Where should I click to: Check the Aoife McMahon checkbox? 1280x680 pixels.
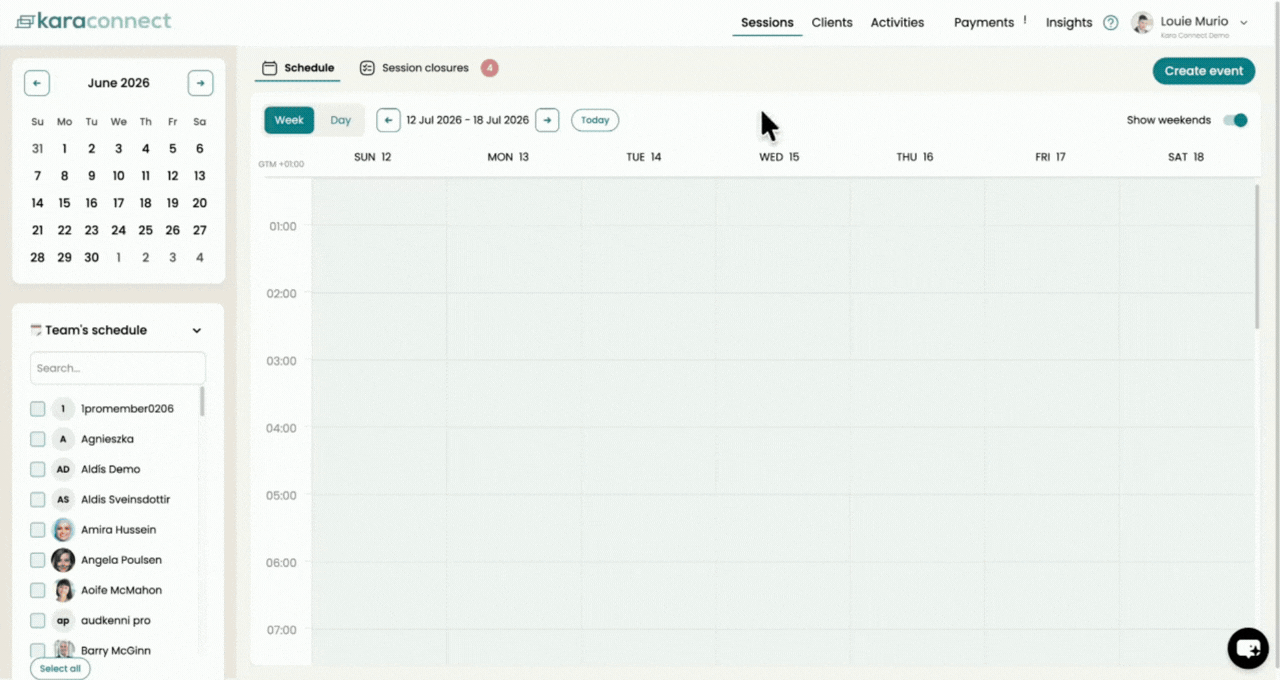tap(37, 590)
